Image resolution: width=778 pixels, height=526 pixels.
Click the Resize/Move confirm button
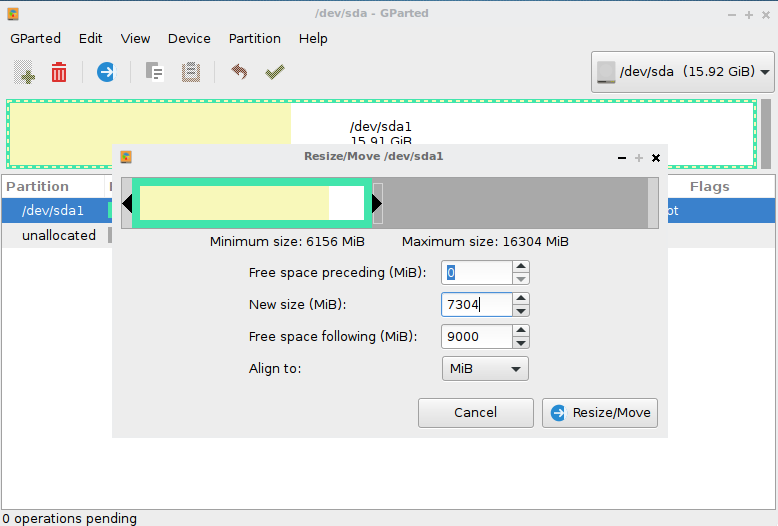599,413
